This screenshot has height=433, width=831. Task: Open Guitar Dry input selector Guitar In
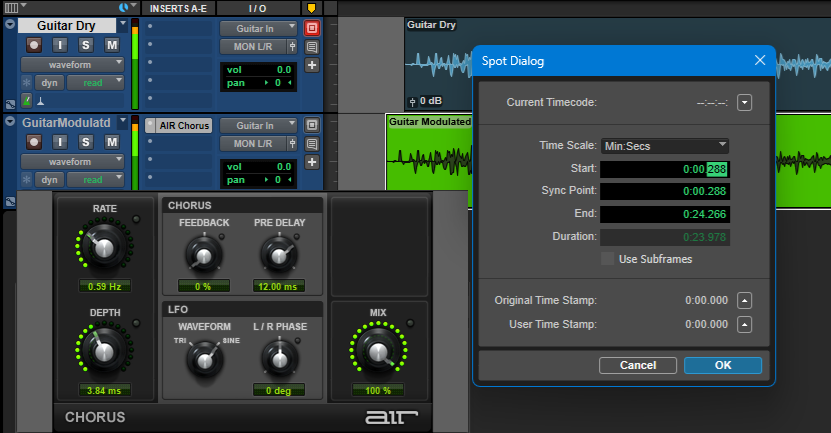click(x=258, y=29)
